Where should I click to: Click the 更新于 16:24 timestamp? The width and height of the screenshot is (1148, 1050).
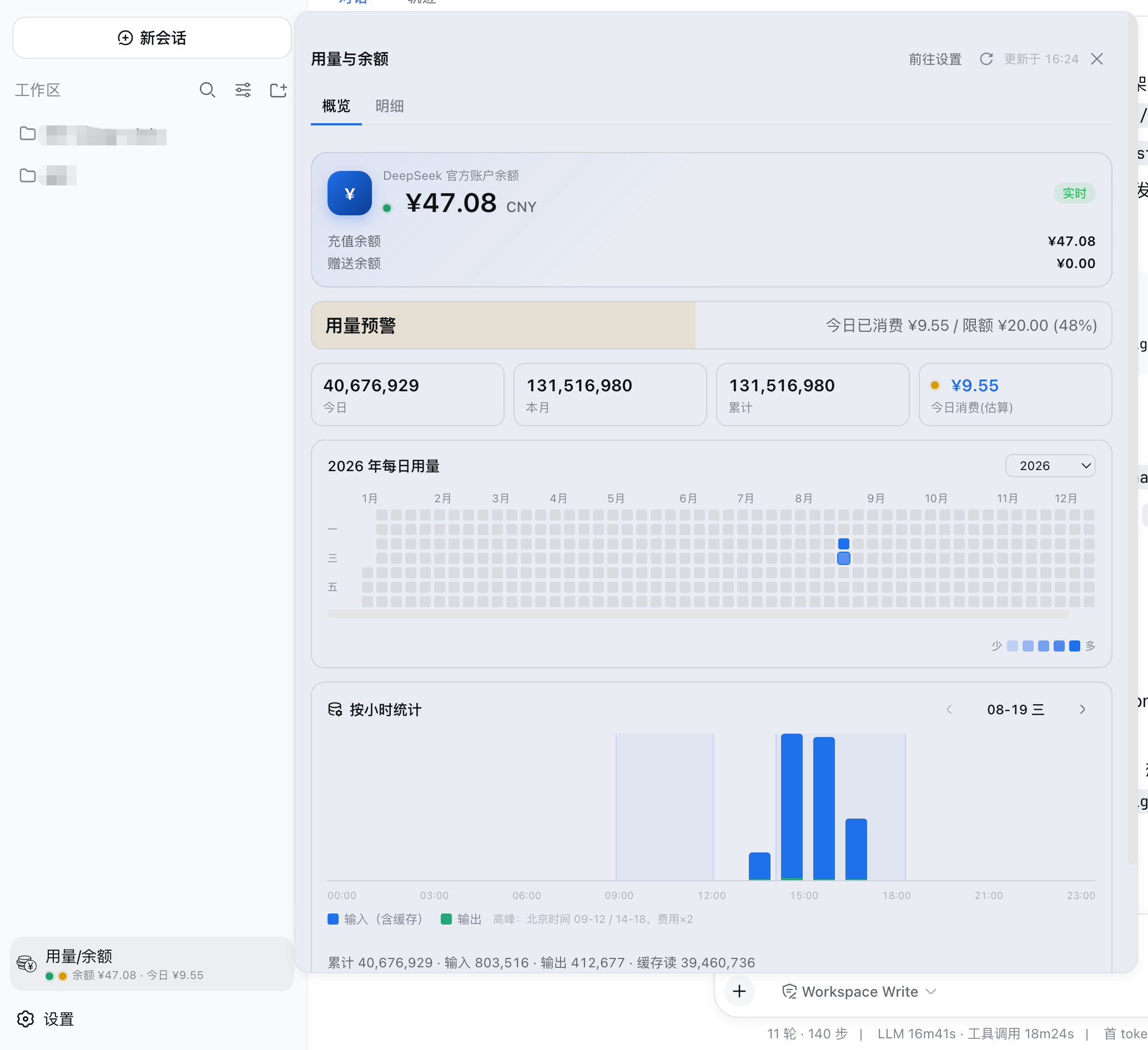click(1041, 59)
